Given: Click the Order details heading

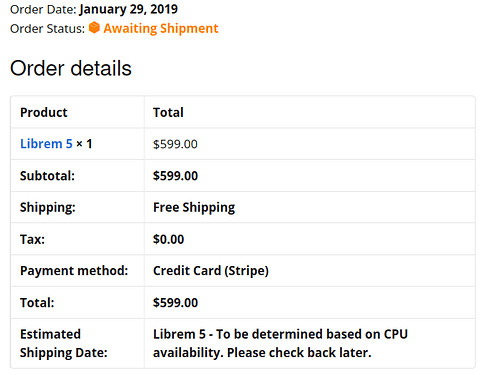Looking at the screenshot, I should point(71,68).
